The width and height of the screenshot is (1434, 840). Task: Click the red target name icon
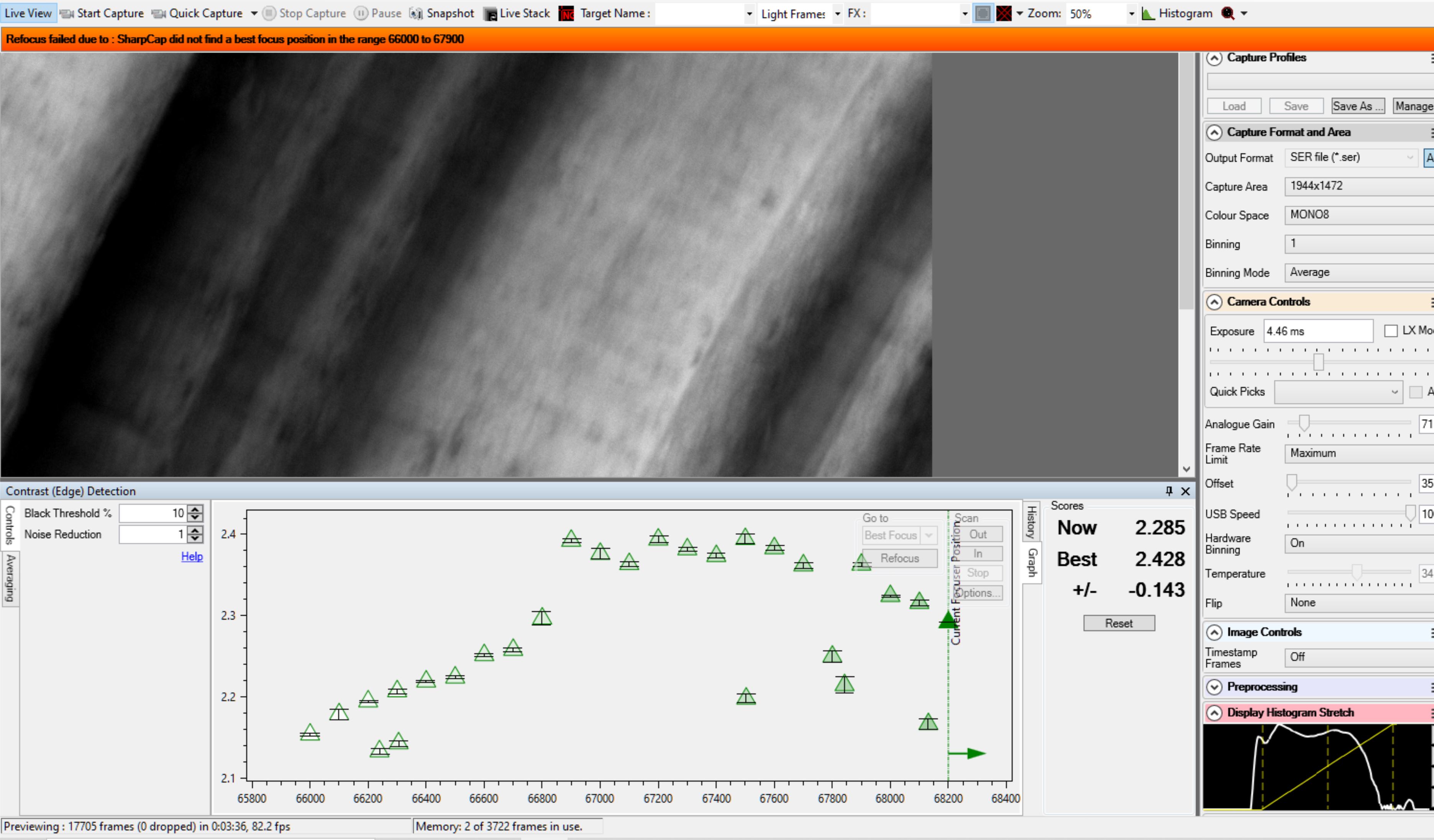[566, 14]
